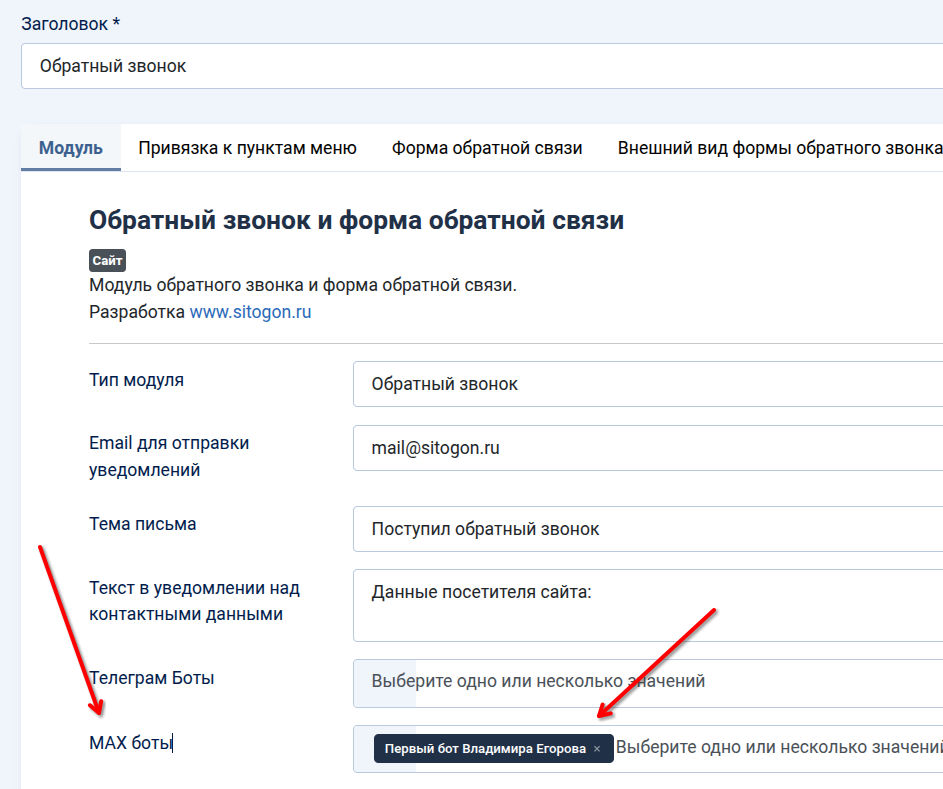Open Внешний вид формы обратного звонка tab

779,148
